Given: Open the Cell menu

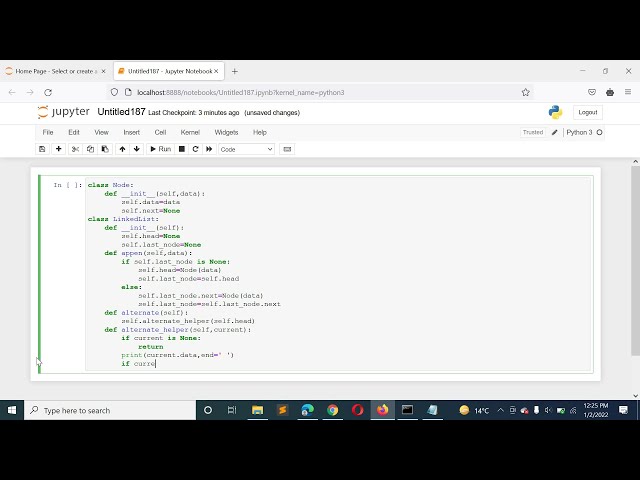Looking at the screenshot, I should [x=160, y=132].
